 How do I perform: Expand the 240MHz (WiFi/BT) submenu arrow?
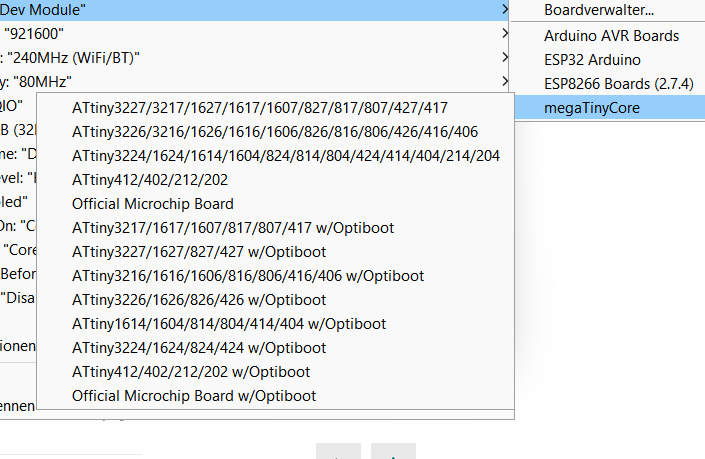click(505, 57)
